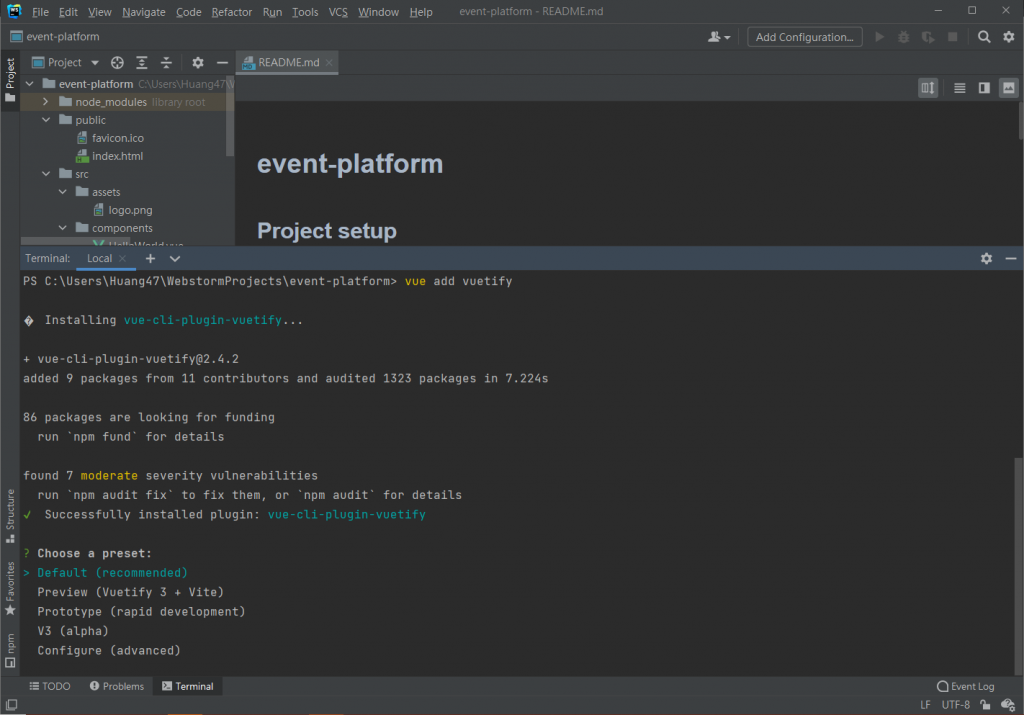Open Search Everywhere magnifier icon

click(x=984, y=37)
